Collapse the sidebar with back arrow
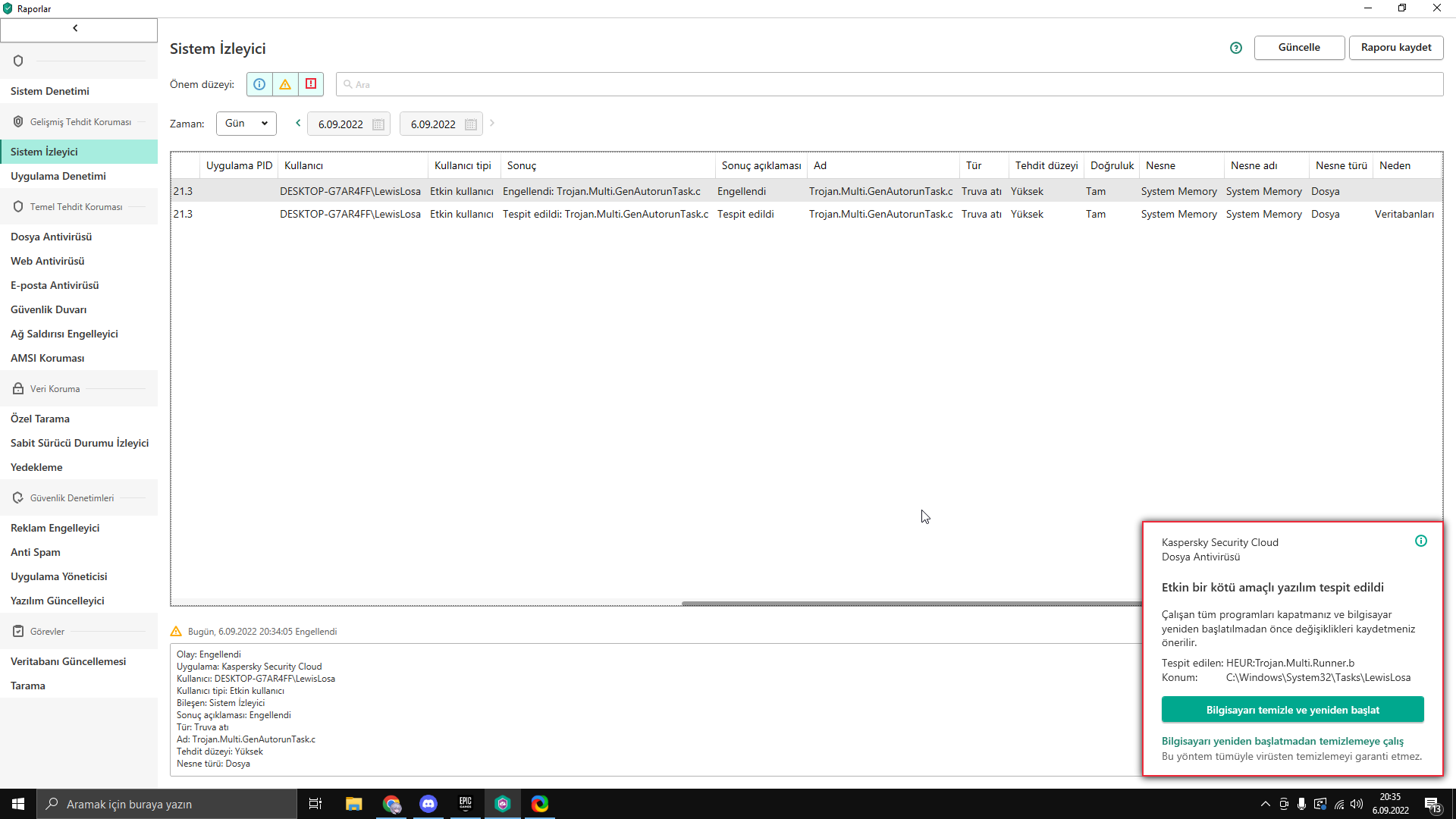This screenshot has width=1456, height=819. [x=76, y=29]
